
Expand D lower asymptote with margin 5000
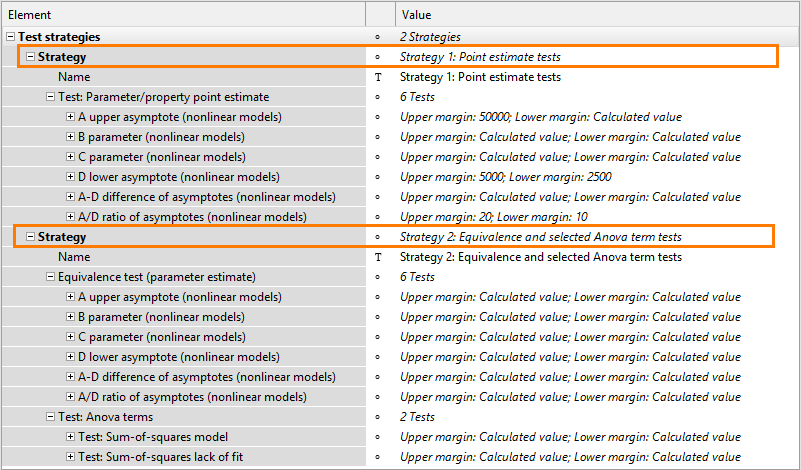pyautogui.click(x=70, y=177)
